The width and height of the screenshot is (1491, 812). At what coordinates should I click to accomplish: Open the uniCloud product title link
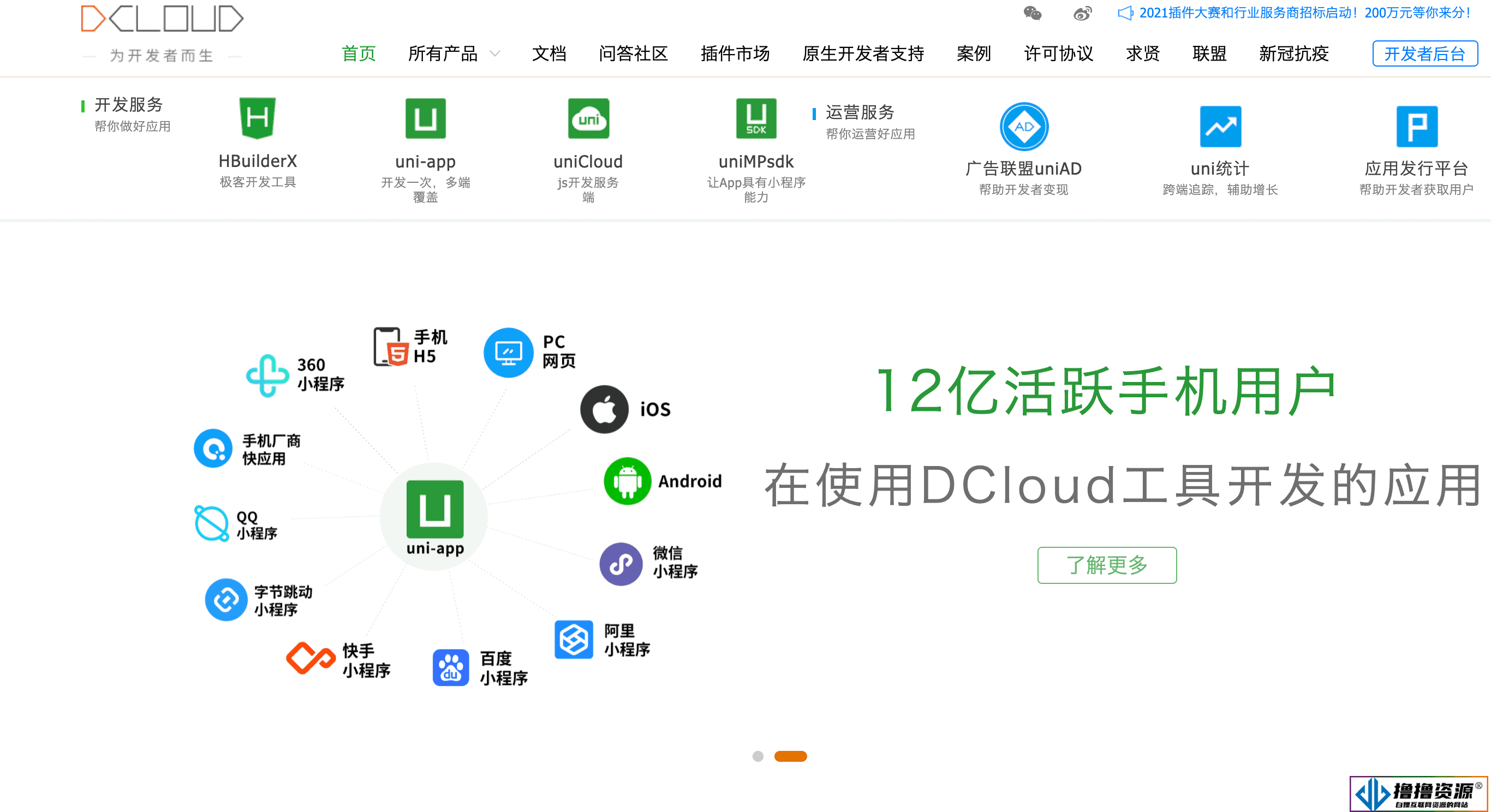588,162
